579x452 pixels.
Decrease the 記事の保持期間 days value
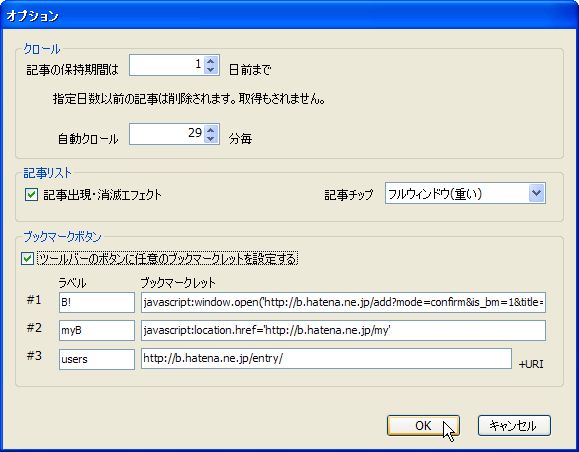point(211,69)
